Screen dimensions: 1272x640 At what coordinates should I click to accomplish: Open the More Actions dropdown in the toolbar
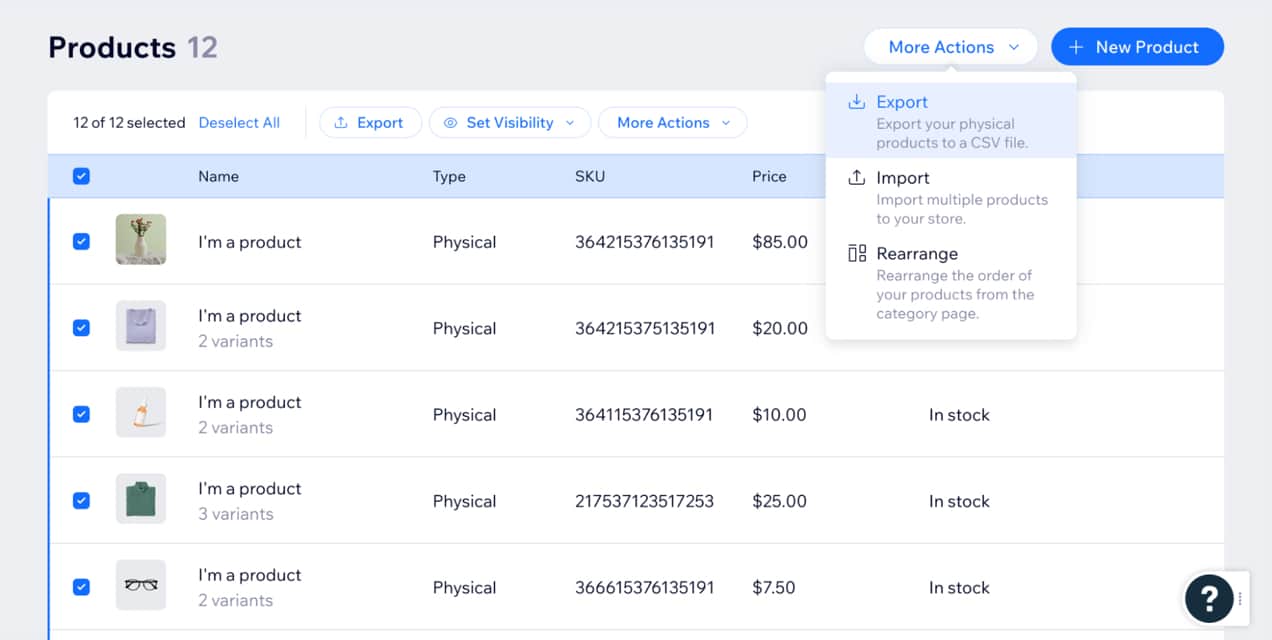pyautogui.click(x=672, y=122)
